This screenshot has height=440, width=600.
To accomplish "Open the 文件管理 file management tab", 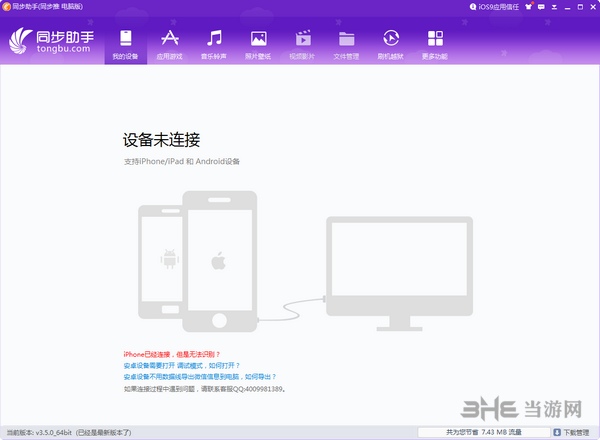I will click(346, 44).
